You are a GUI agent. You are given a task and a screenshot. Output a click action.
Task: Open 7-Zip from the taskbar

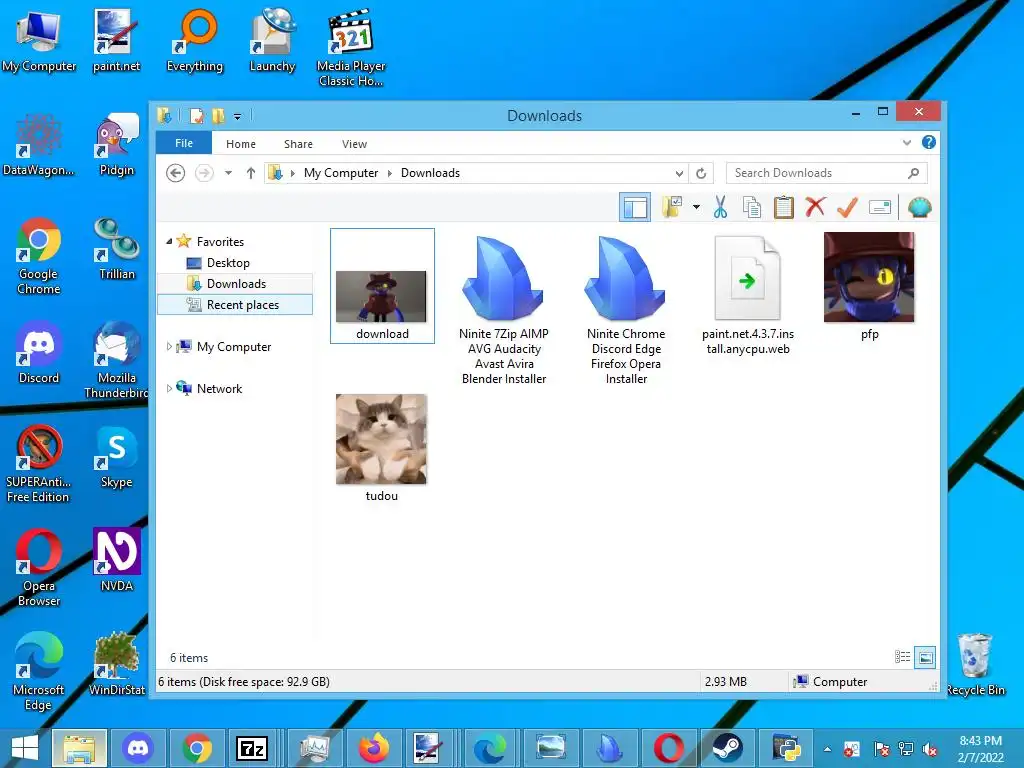pyautogui.click(x=252, y=748)
